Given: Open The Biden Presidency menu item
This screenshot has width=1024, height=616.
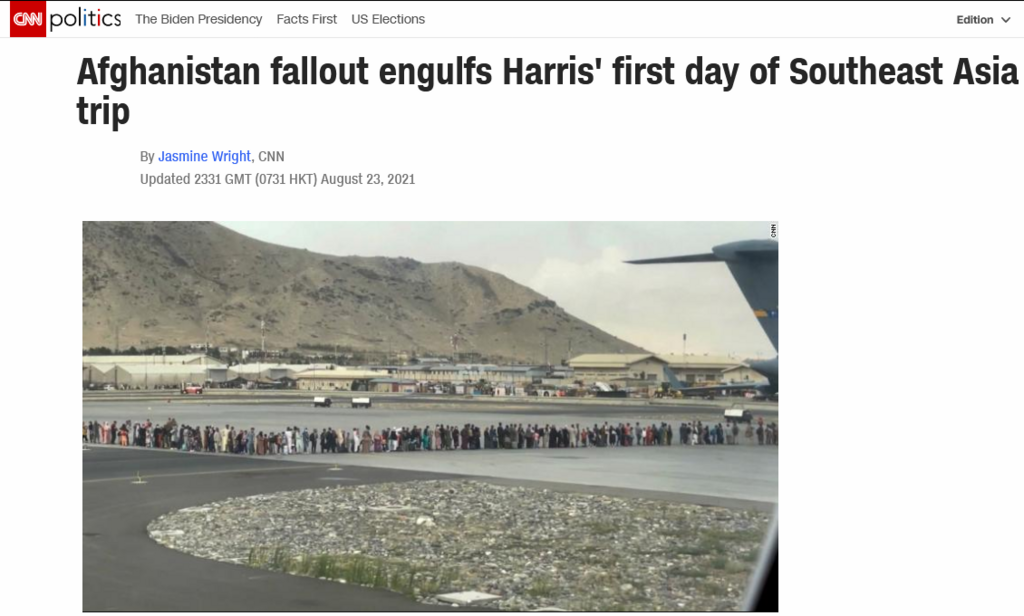Looking at the screenshot, I should pyautogui.click(x=199, y=20).
